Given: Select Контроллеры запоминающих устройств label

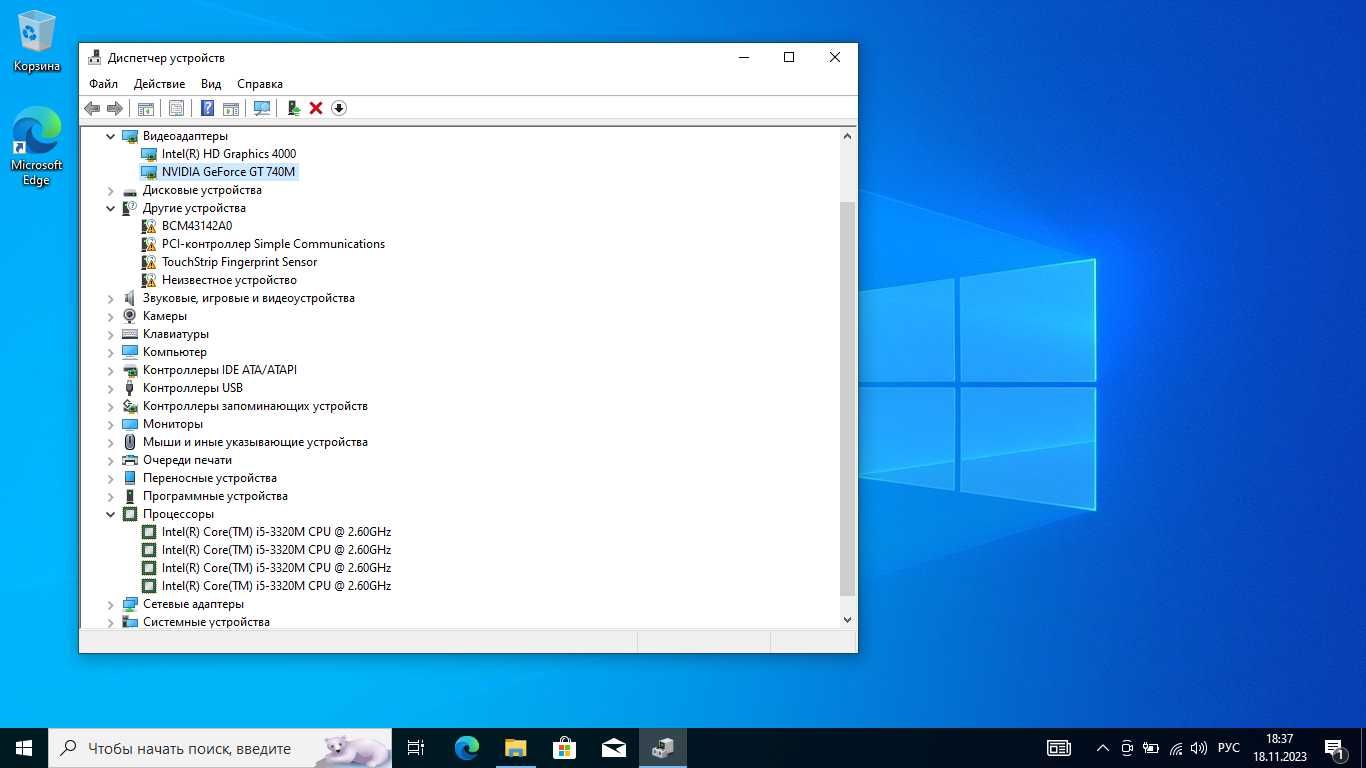Looking at the screenshot, I should (x=255, y=406).
